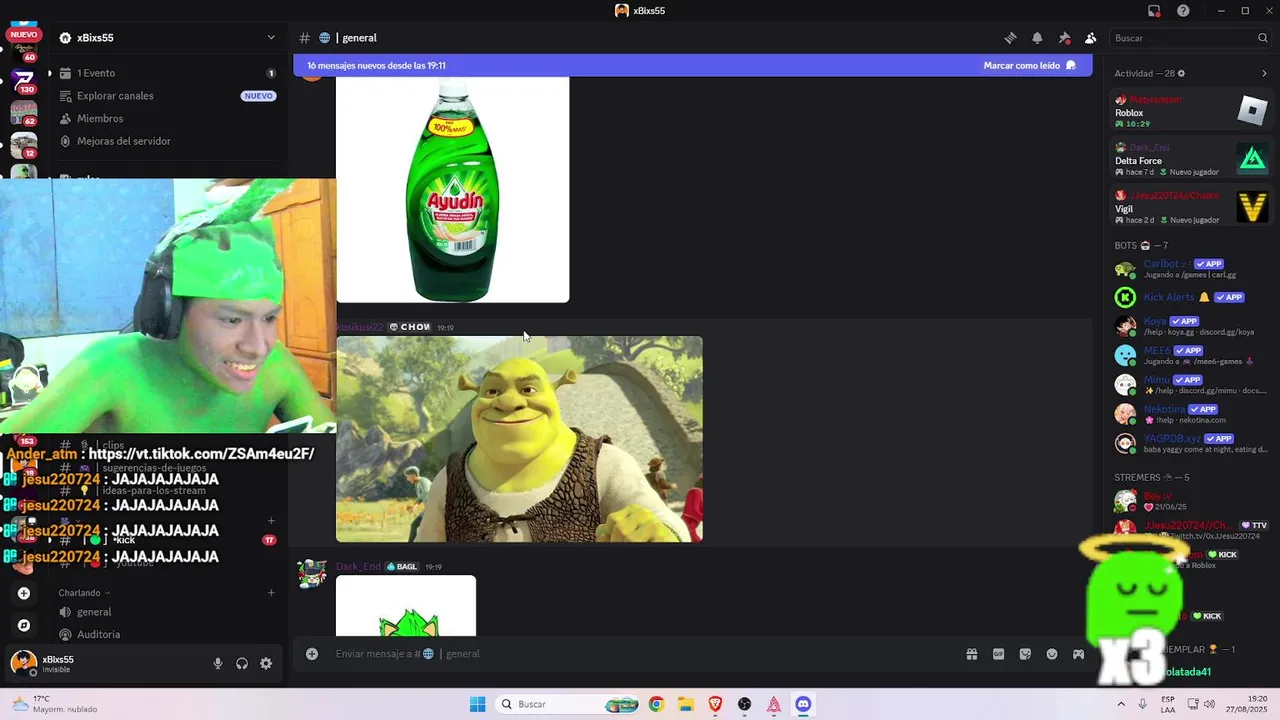Open Actividad settings gear icon
1280x720 pixels.
pos(1181,73)
